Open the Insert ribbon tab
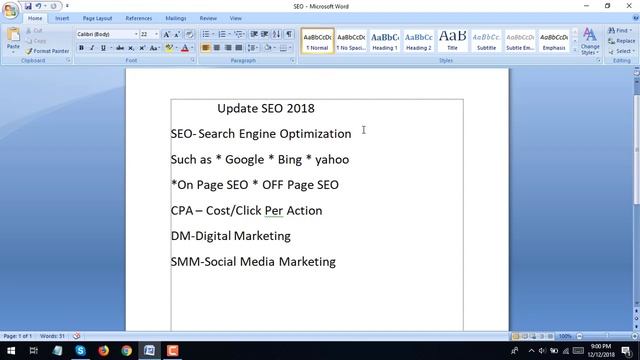 point(62,18)
